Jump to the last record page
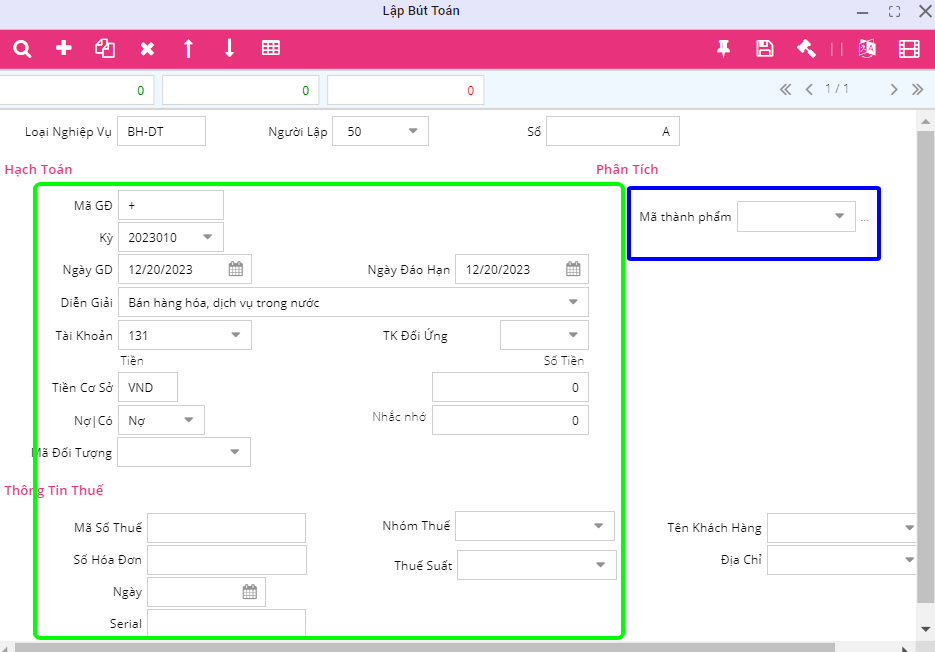Screen dimensions: 935x652 pos(917,89)
